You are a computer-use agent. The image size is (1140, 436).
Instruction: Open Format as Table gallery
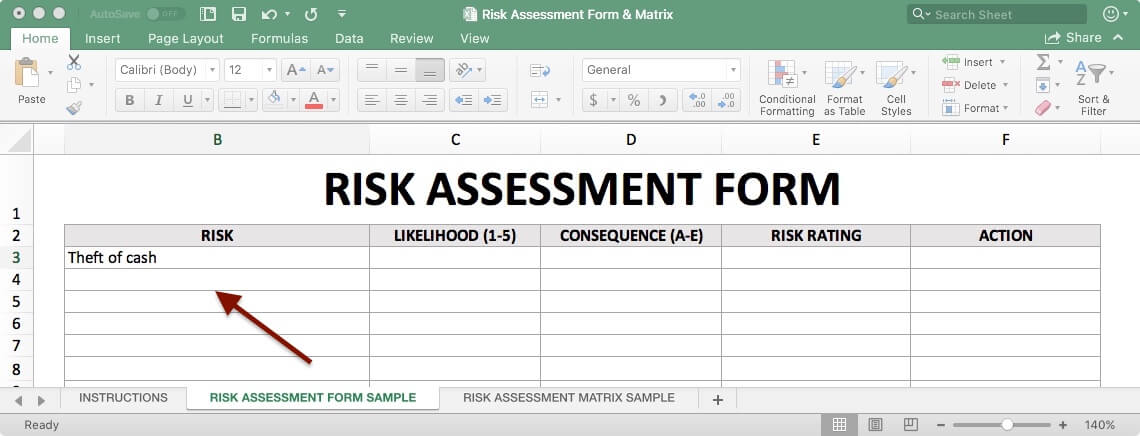[x=843, y=87]
